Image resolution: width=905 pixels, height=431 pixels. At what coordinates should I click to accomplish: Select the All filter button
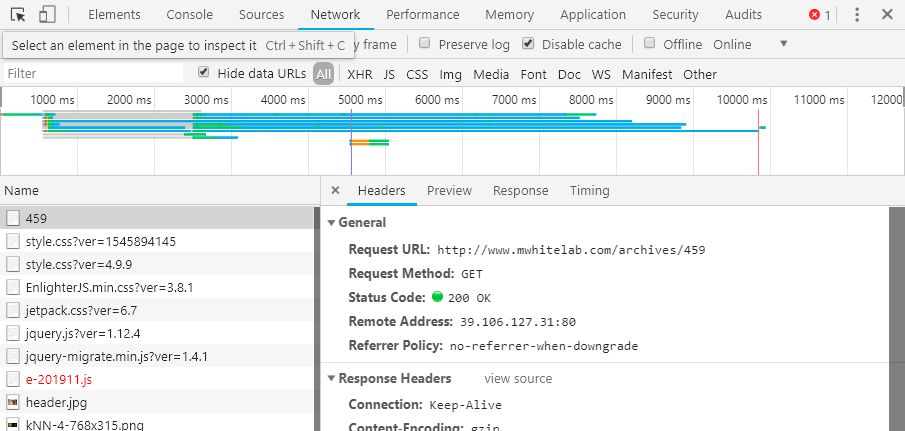(x=324, y=74)
